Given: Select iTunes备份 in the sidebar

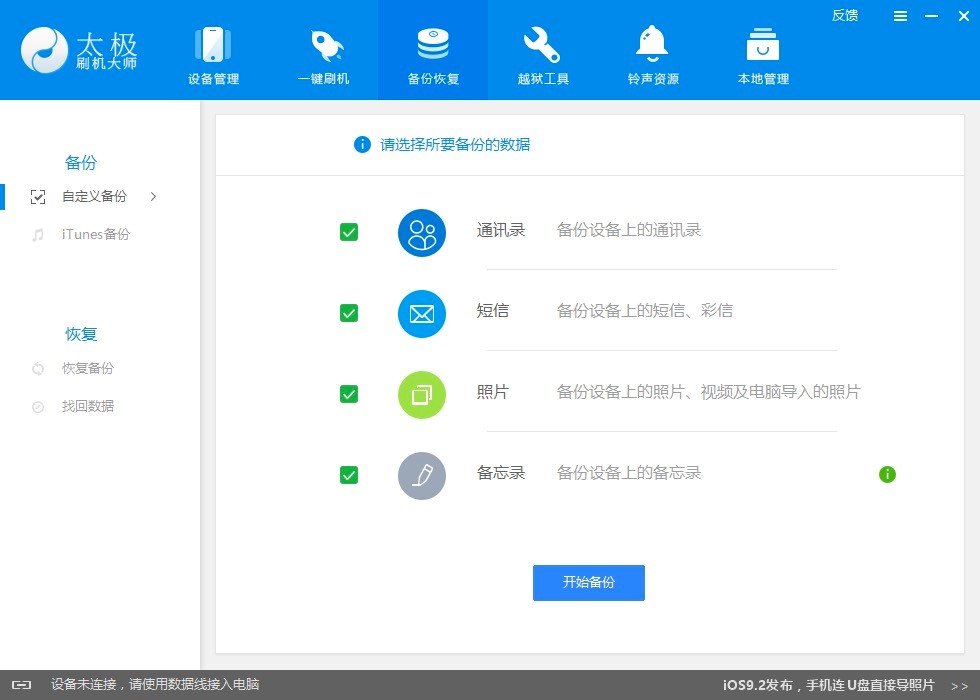Looking at the screenshot, I should [x=95, y=235].
